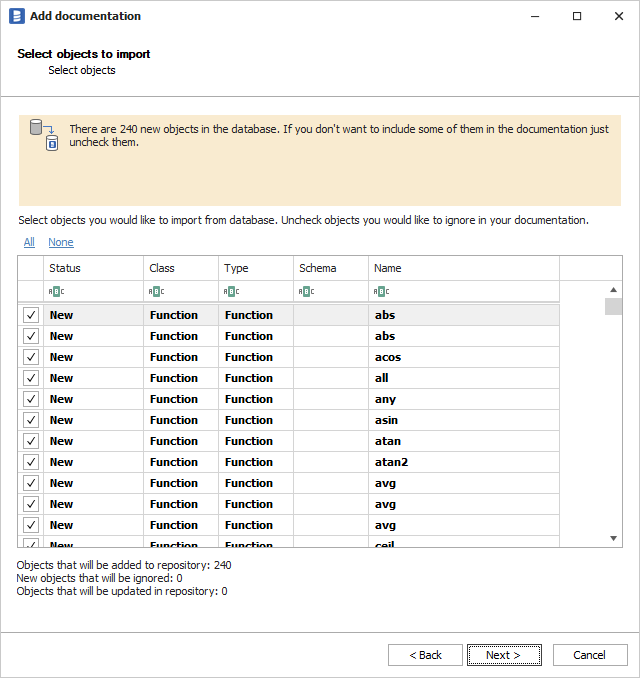Viewport: 640px width, 678px height.
Task: Go to next step with Next button
Action: click(504, 655)
